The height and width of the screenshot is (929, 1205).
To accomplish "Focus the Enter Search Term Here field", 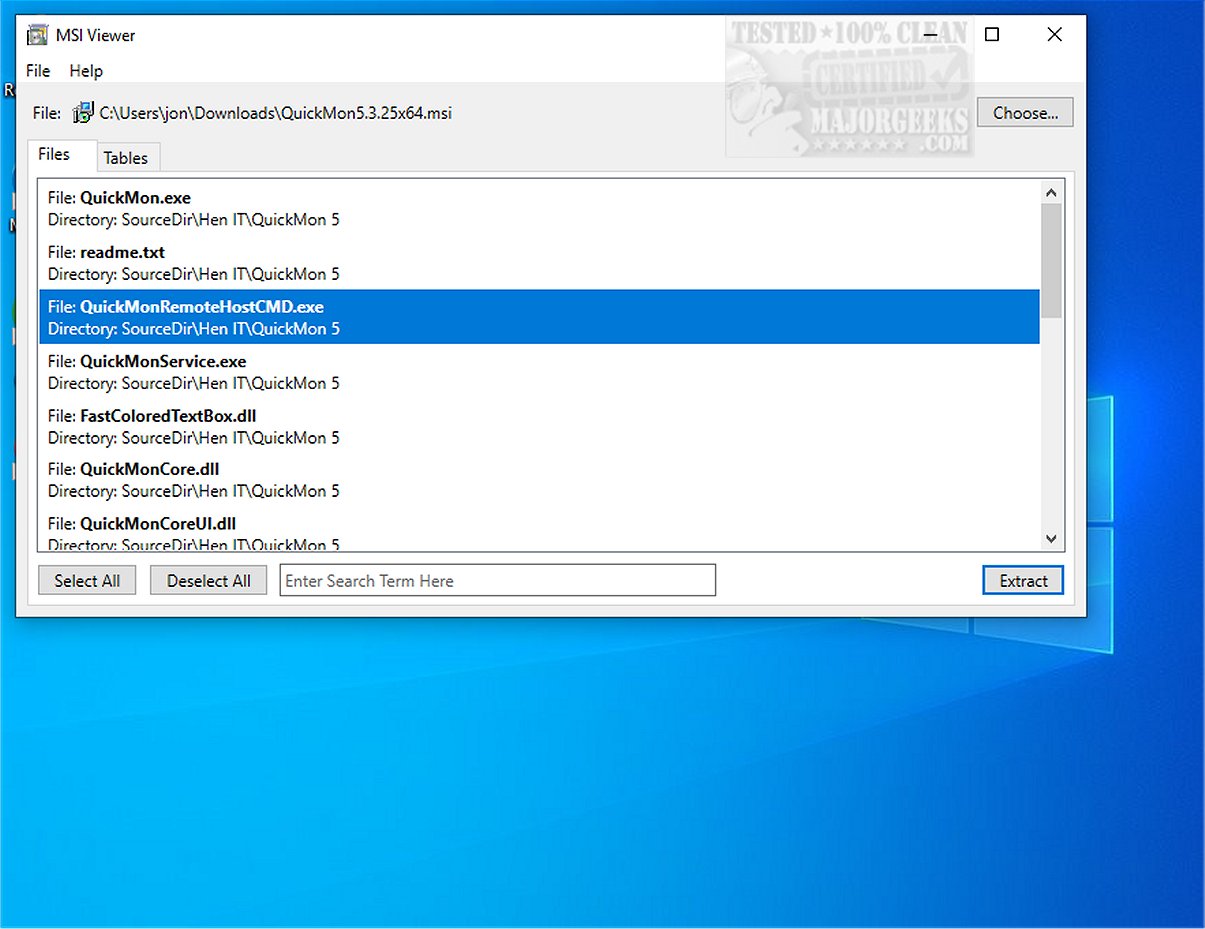I will coord(498,580).
